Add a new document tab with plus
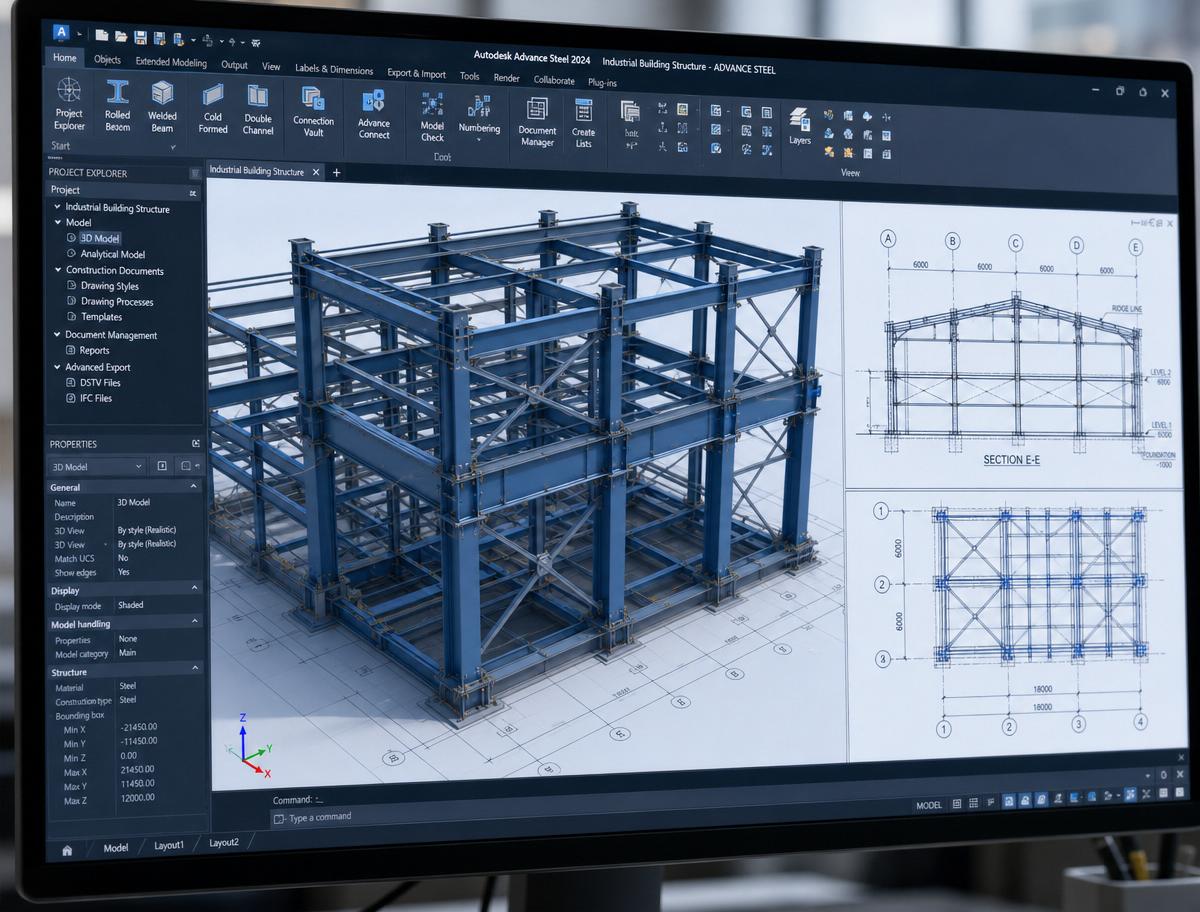The height and width of the screenshot is (912, 1200). 336,173
